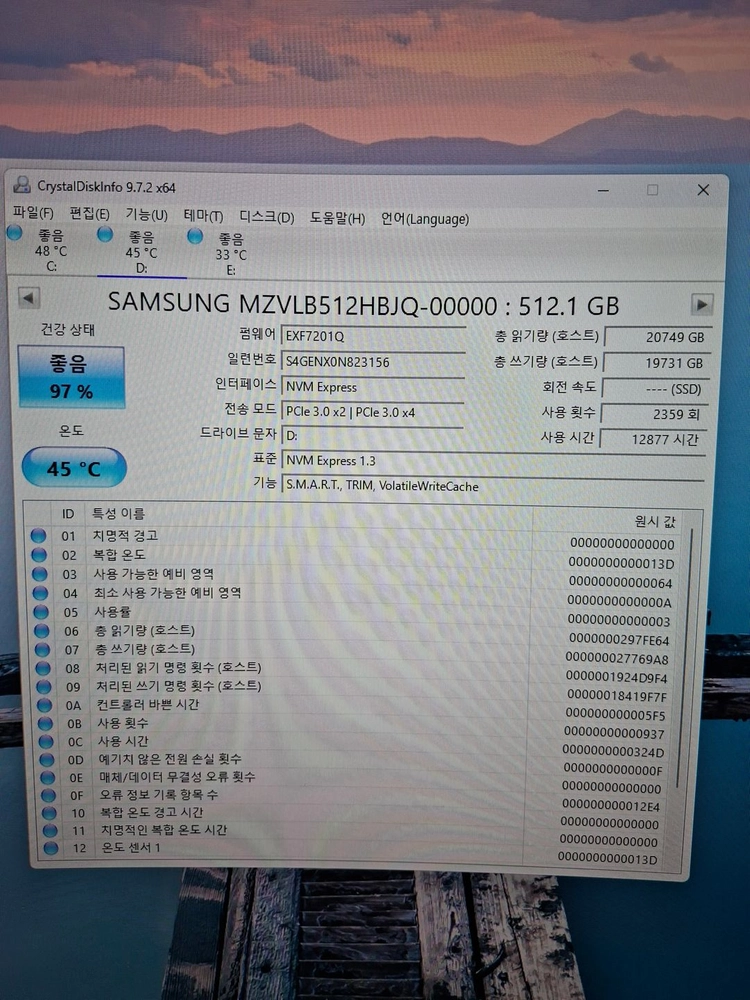The height and width of the screenshot is (1000, 750).
Task: Click the 특성 이름 column header
Action: click(x=119, y=513)
